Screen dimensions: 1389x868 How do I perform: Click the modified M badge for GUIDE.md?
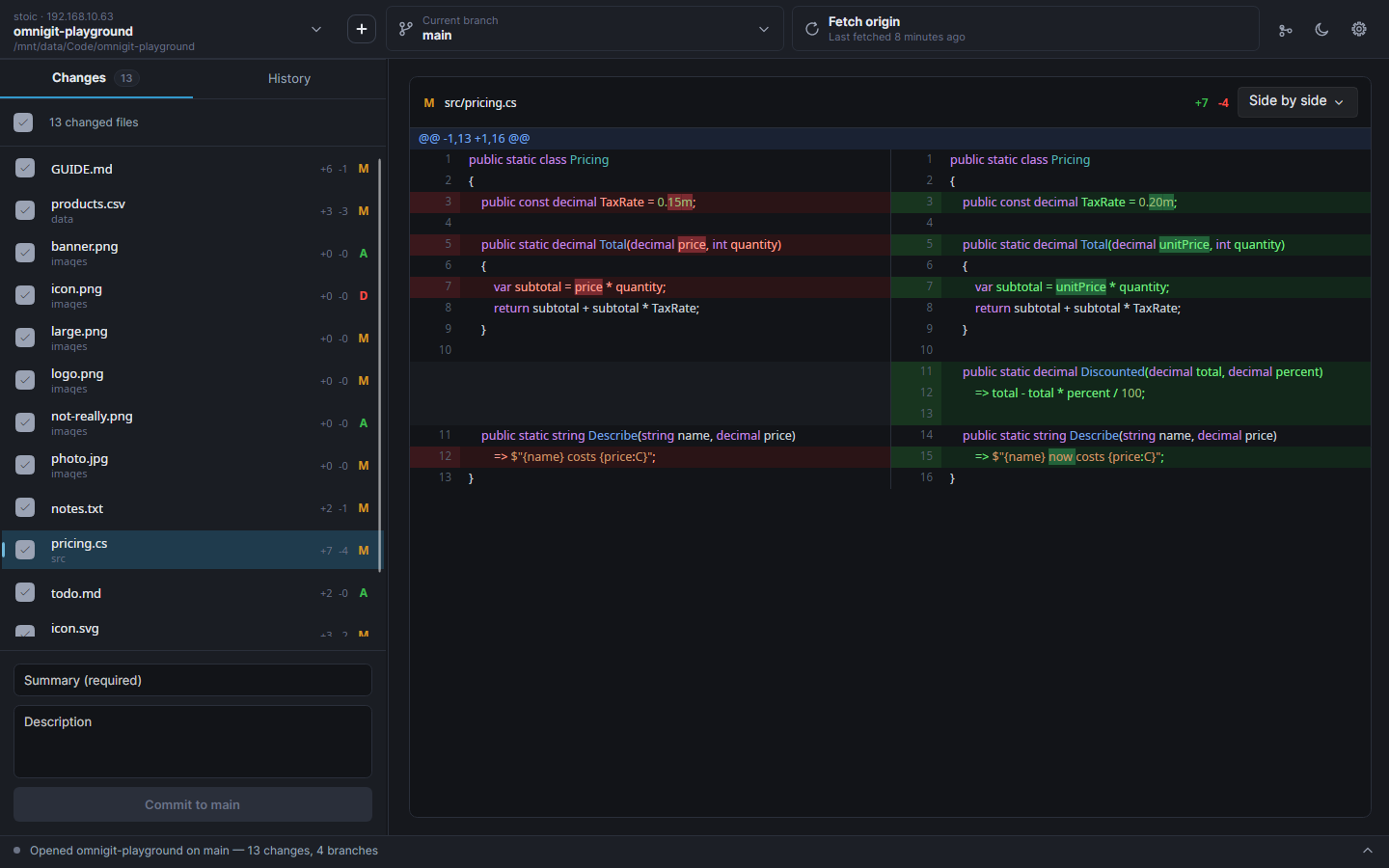click(x=364, y=169)
